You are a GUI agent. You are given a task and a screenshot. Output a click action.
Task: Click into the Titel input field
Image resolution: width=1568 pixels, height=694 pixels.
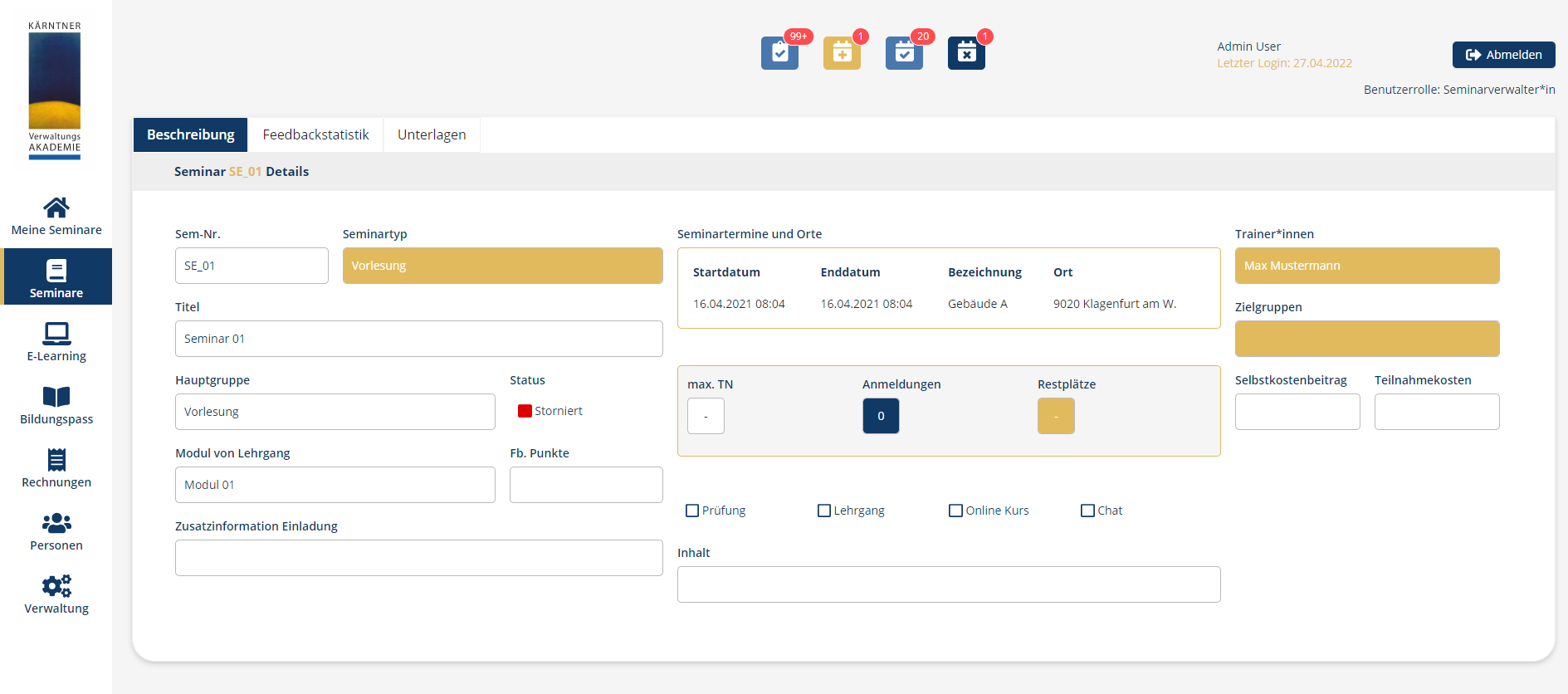418,339
